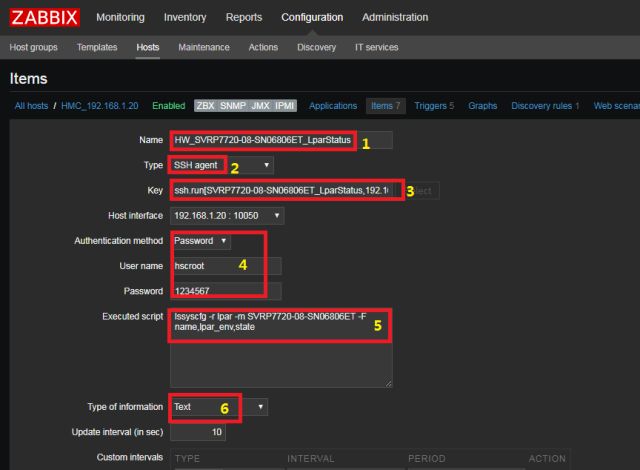Click the Custom intervals TYPE column header
Screen dimensions: 640x470
(187, 459)
